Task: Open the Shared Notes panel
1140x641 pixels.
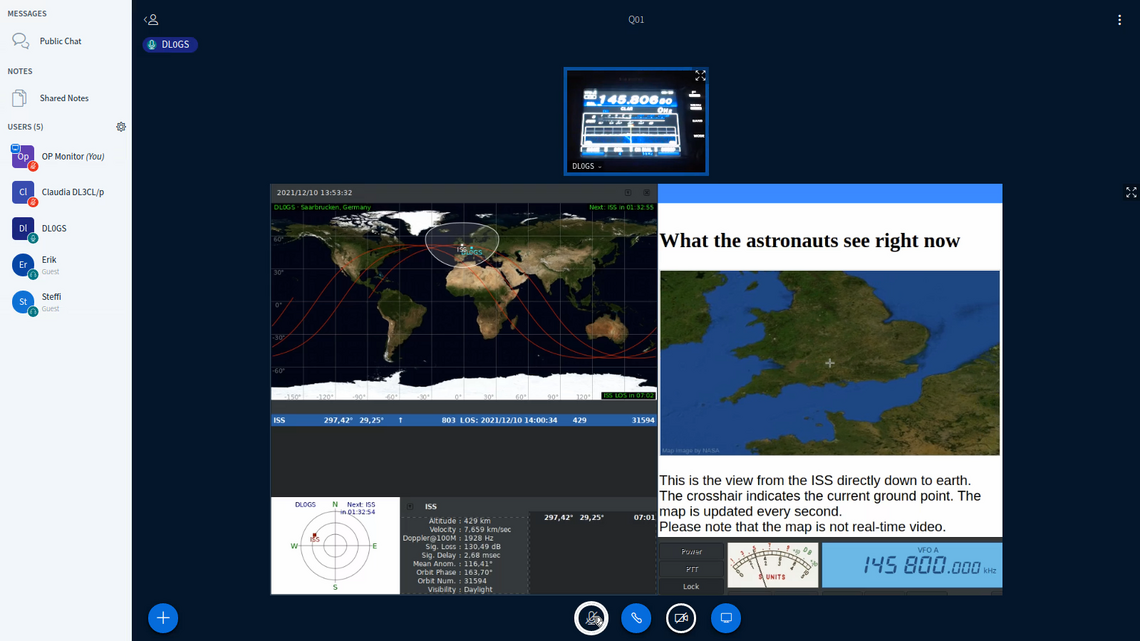Action: (65, 98)
